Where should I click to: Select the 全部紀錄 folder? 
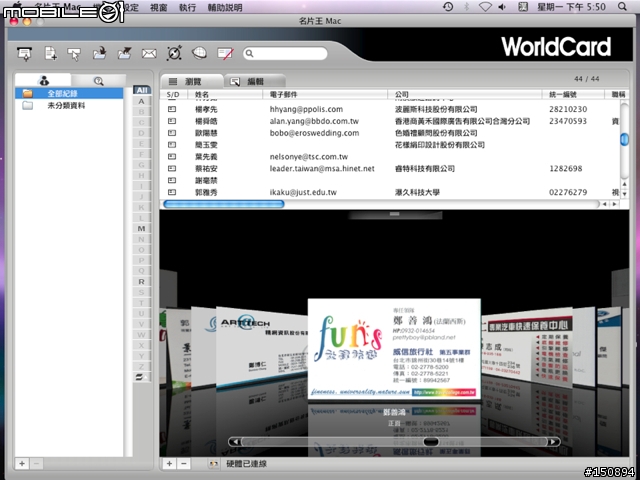tap(69, 93)
